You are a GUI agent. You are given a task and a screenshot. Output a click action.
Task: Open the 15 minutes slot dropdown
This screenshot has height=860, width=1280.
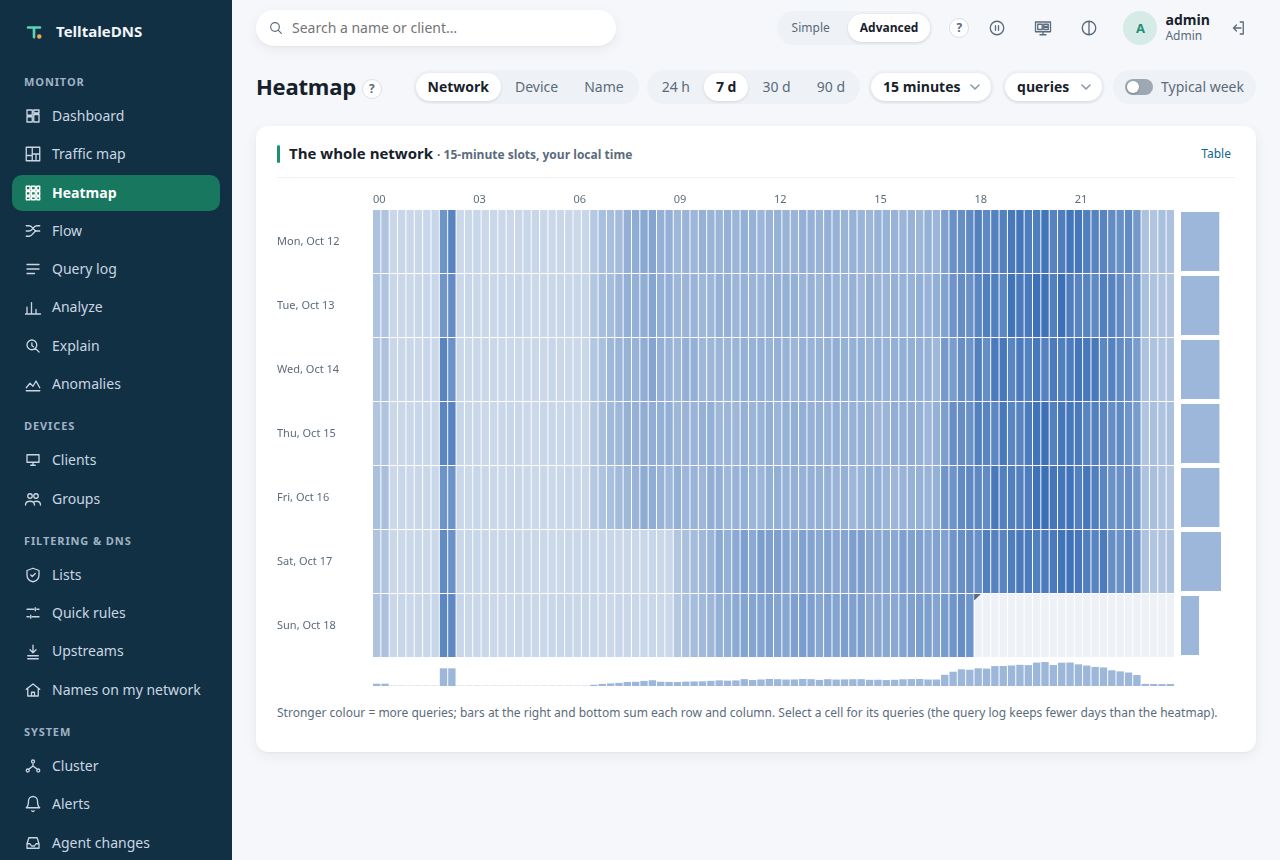click(x=931, y=87)
